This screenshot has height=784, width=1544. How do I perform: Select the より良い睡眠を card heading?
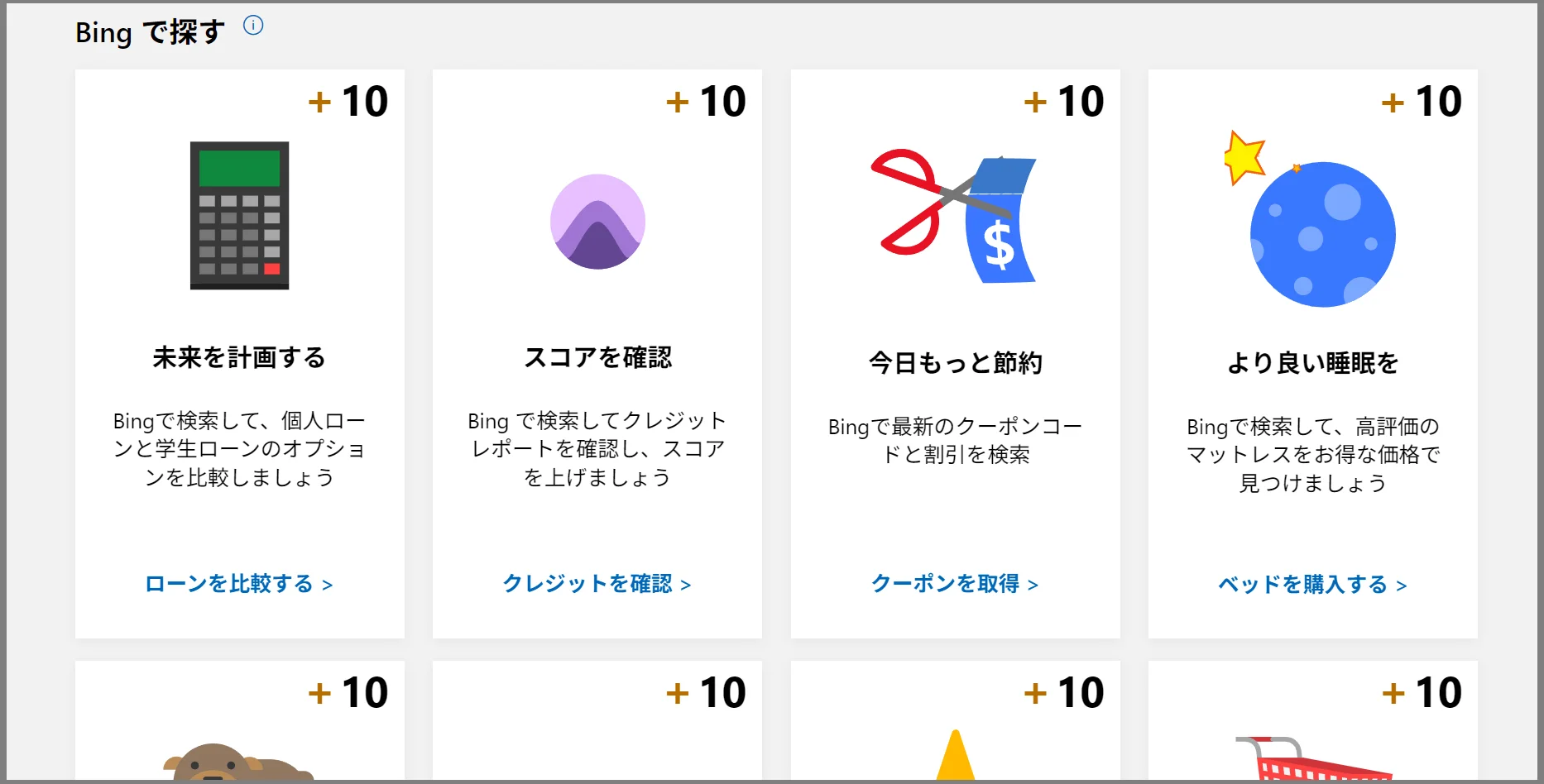(x=1312, y=362)
